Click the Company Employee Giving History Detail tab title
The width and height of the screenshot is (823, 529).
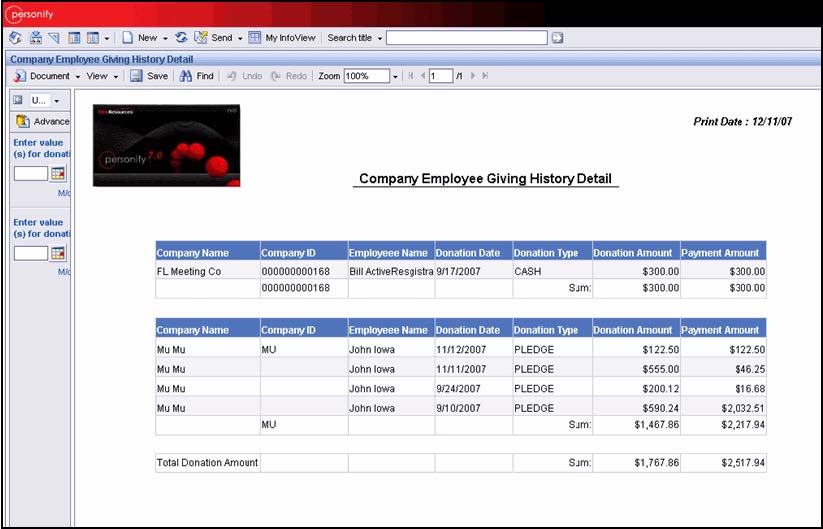click(x=102, y=59)
